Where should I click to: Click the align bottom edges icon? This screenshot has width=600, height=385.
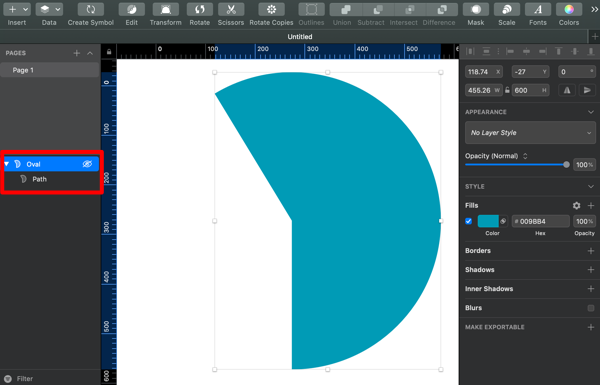click(591, 51)
